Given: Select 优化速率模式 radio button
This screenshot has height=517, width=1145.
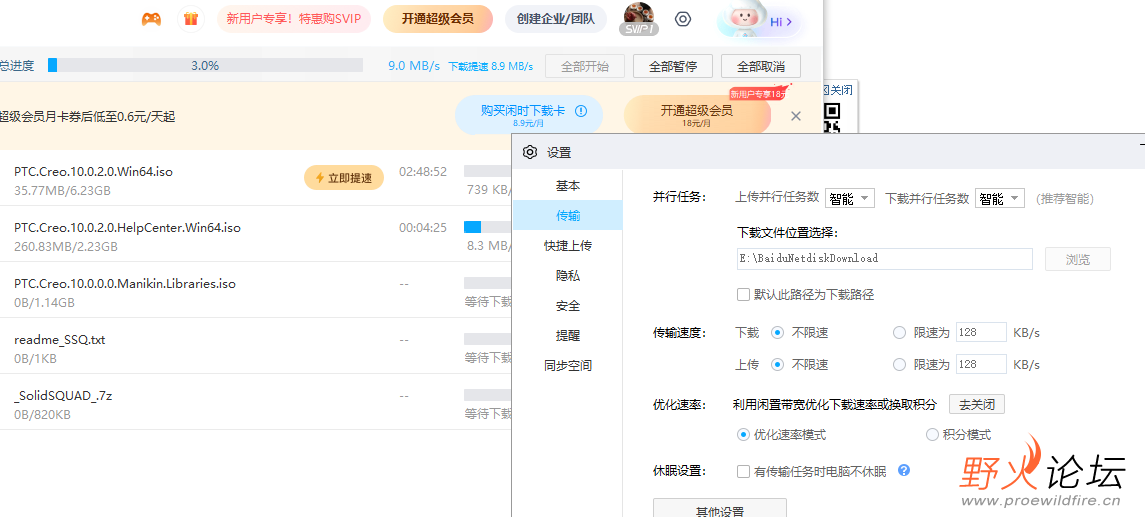Looking at the screenshot, I should pyautogui.click(x=743, y=434).
